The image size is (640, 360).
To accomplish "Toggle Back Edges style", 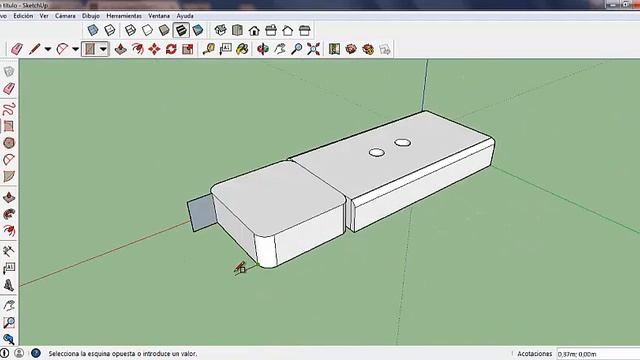I will [x=110, y=30].
